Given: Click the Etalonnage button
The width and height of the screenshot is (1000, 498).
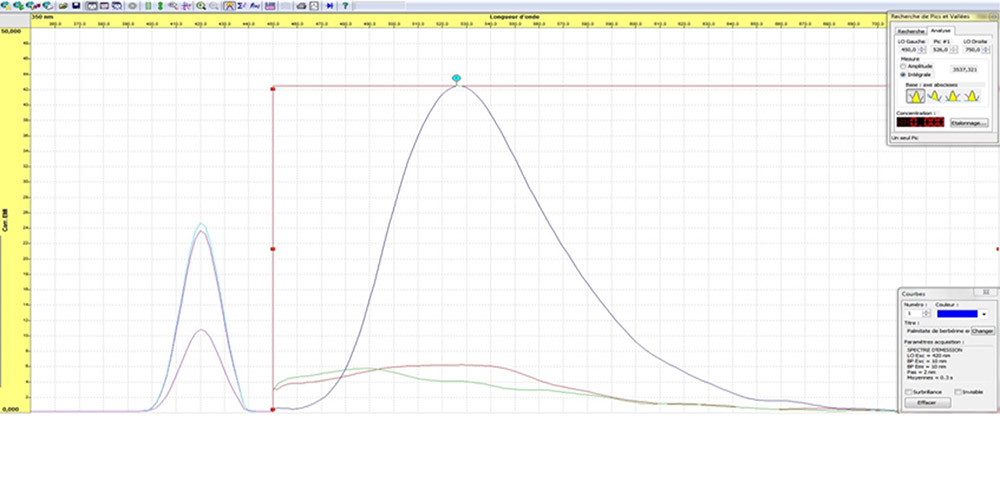Looking at the screenshot, I should 968,123.
